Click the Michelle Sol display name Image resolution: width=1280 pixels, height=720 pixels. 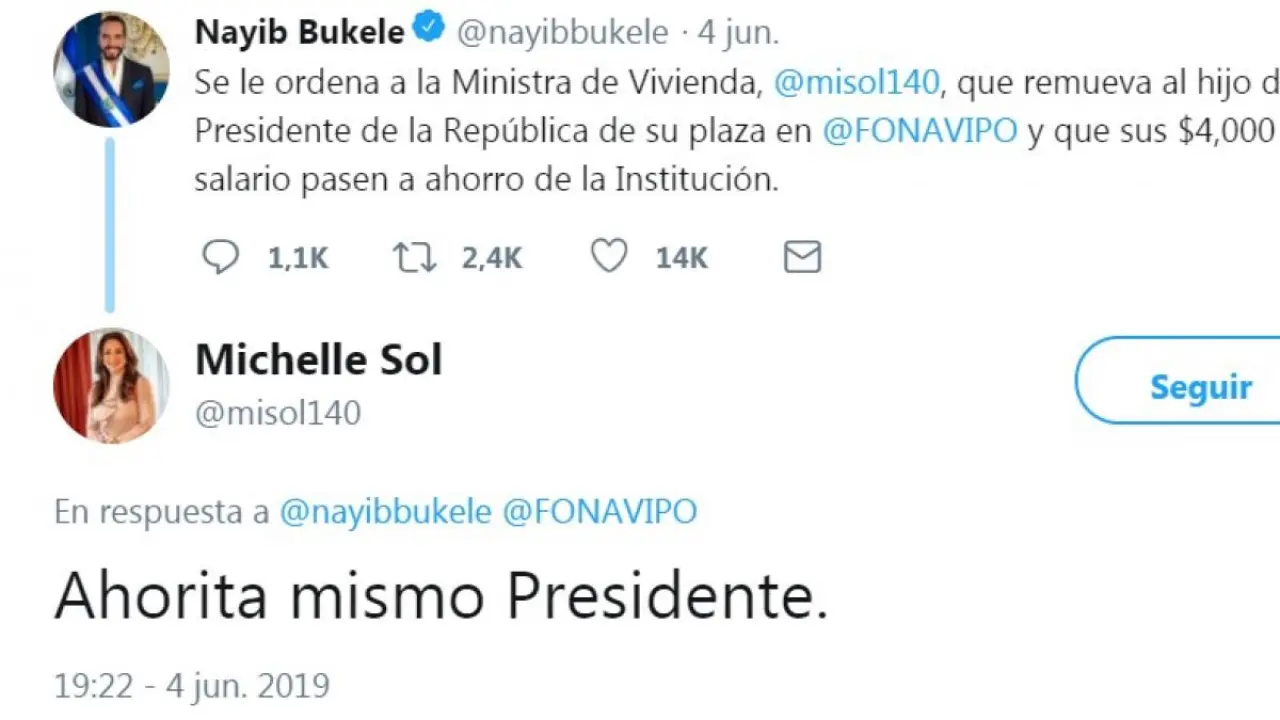coord(318,359)
